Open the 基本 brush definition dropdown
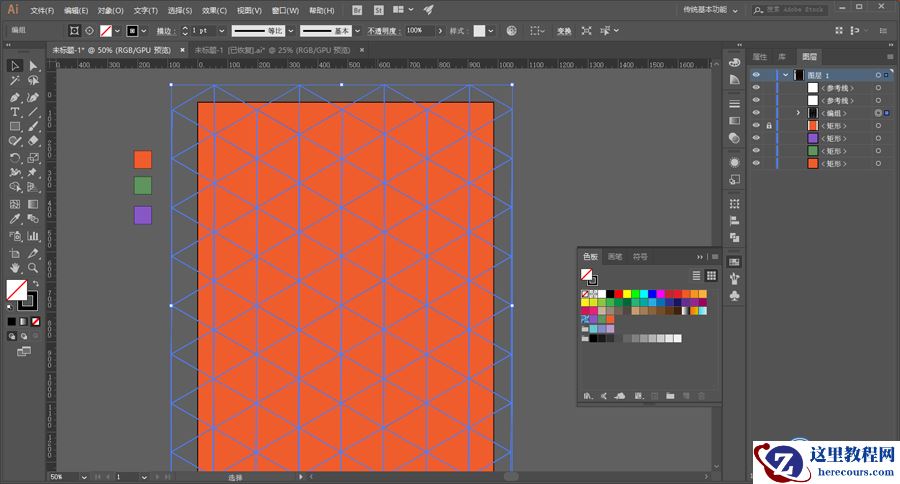The image size is (900, 484). [x=357, y=30]
